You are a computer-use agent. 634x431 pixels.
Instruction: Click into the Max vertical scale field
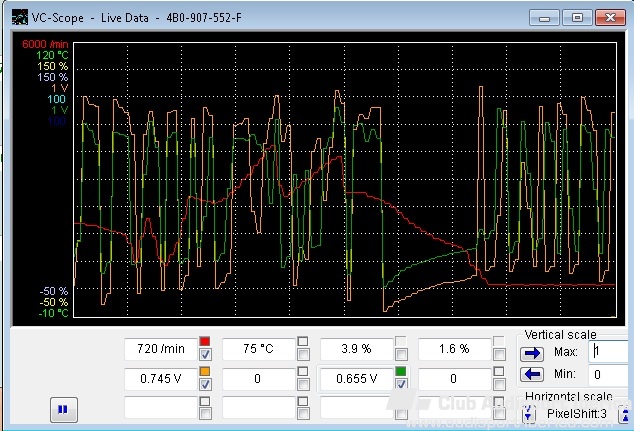(x=611, y=351)
